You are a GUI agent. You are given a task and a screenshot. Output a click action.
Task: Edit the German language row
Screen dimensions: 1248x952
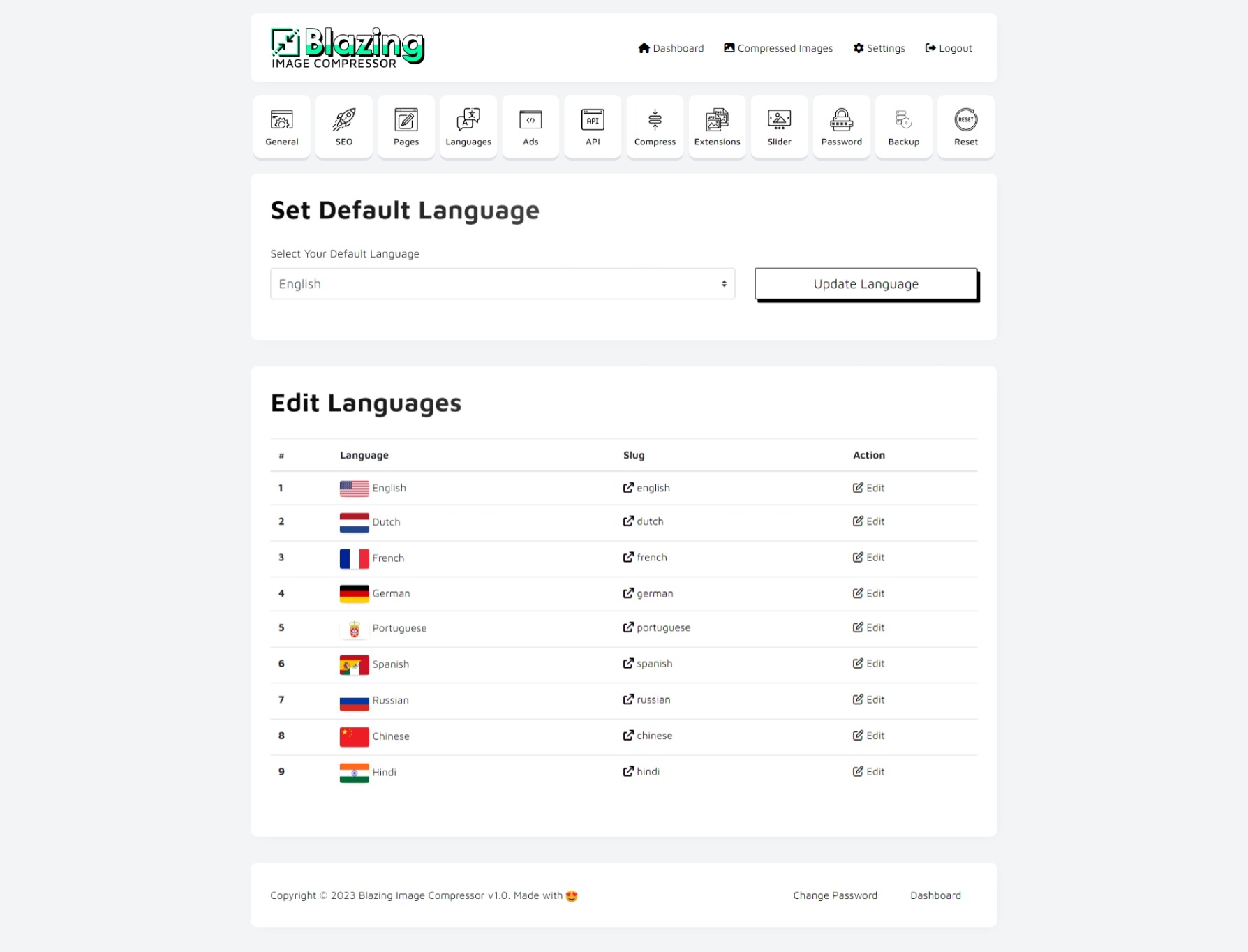coord(868,593)
